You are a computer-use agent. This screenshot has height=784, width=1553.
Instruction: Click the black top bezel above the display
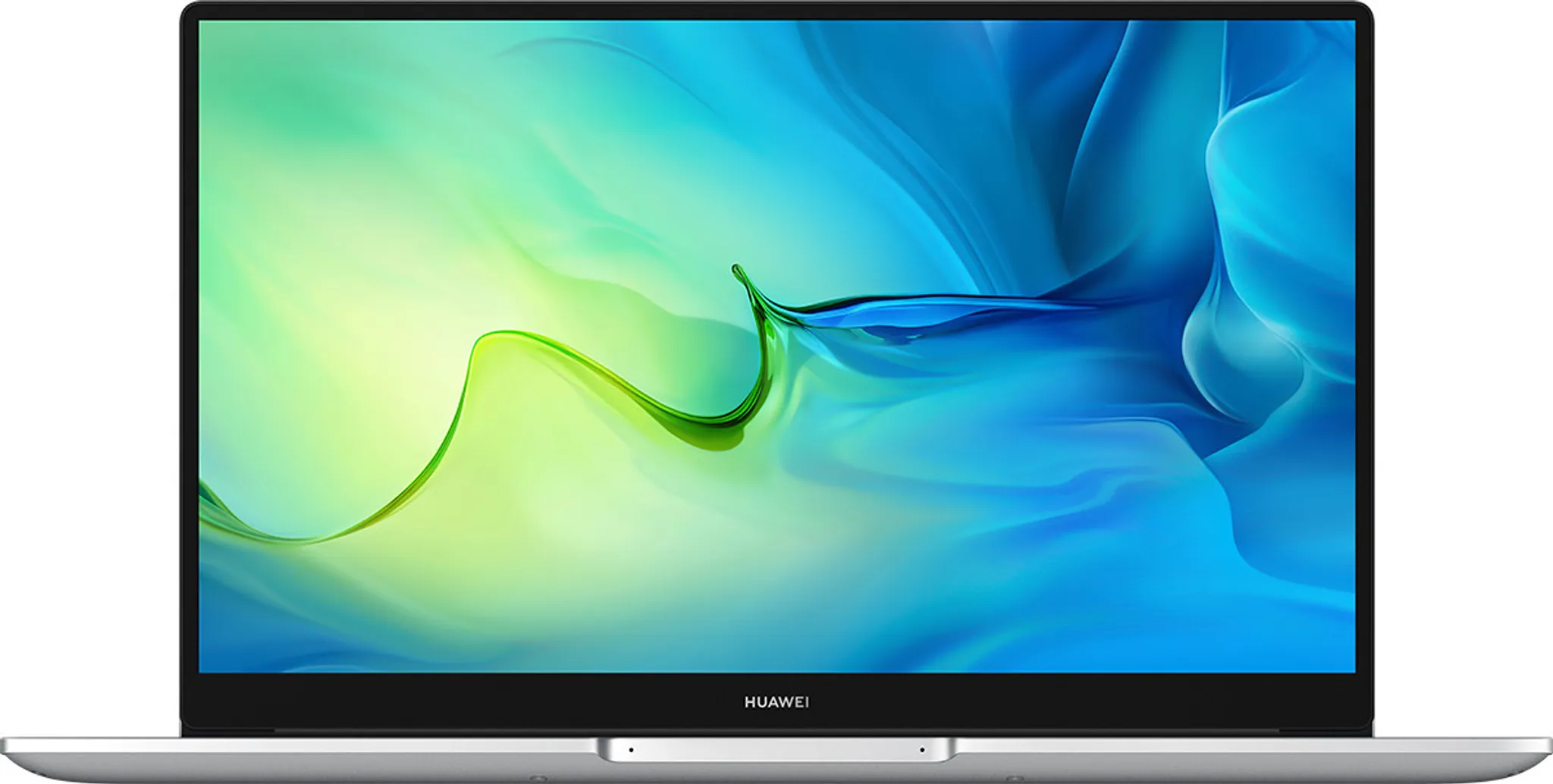point(776,11)
